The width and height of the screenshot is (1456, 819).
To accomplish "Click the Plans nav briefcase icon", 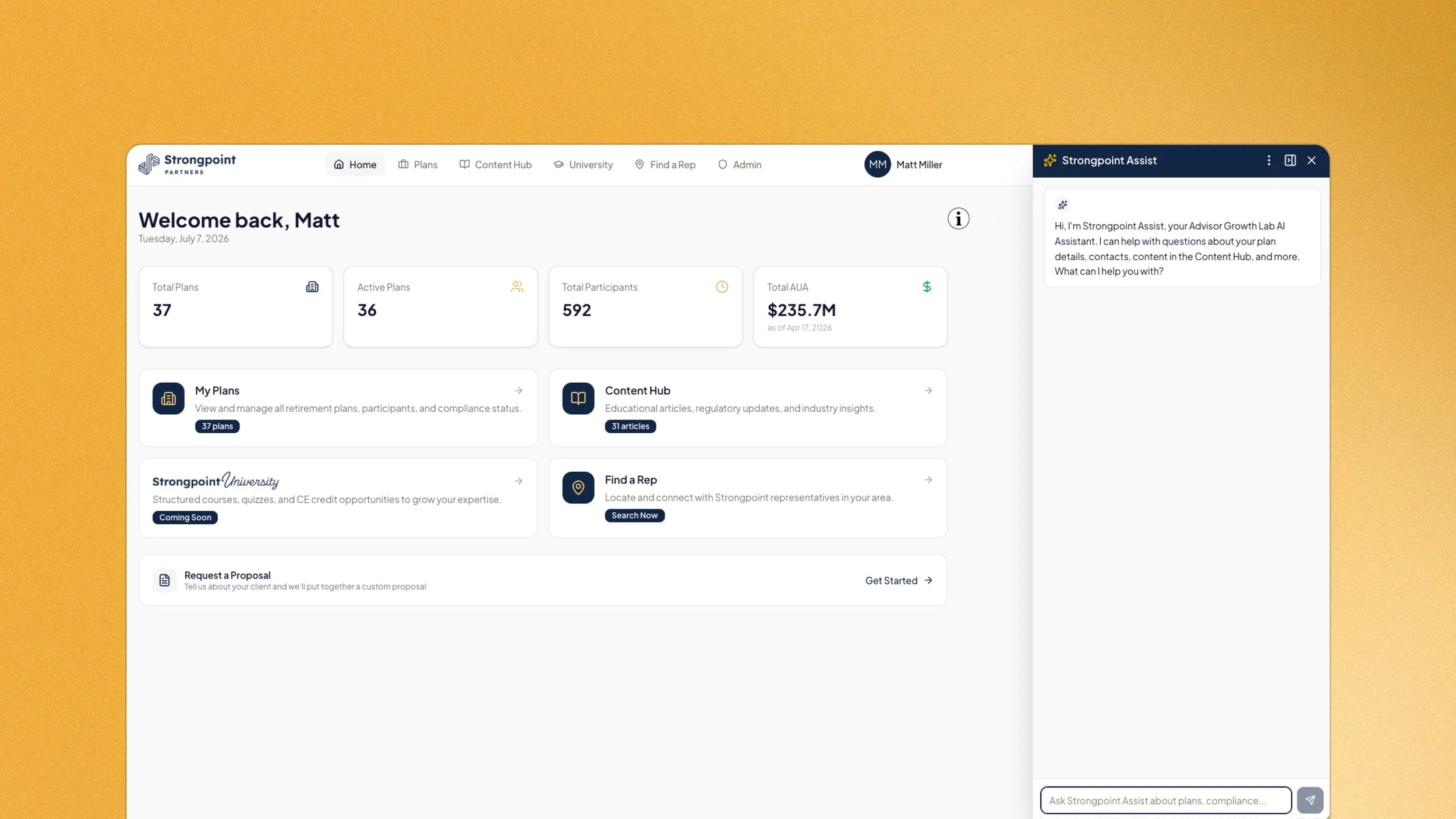I will [x=403, y=164].
